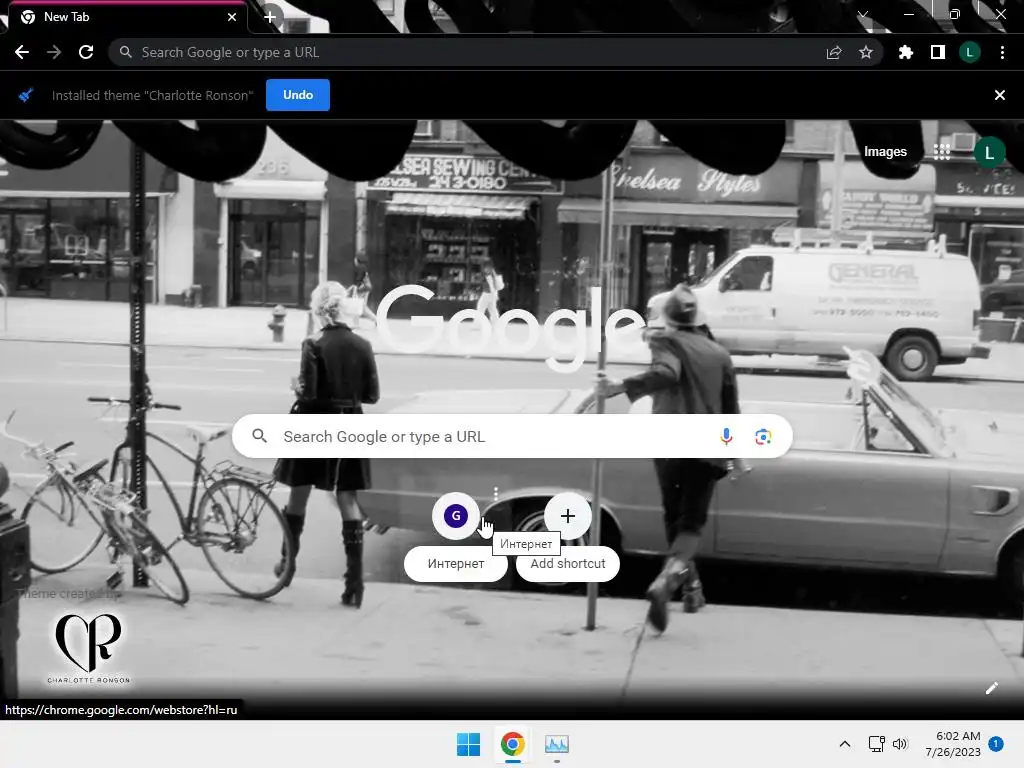1024x768 pixels.
Task: Click Undo to revert theme
Action: click(x=298, y=95)
